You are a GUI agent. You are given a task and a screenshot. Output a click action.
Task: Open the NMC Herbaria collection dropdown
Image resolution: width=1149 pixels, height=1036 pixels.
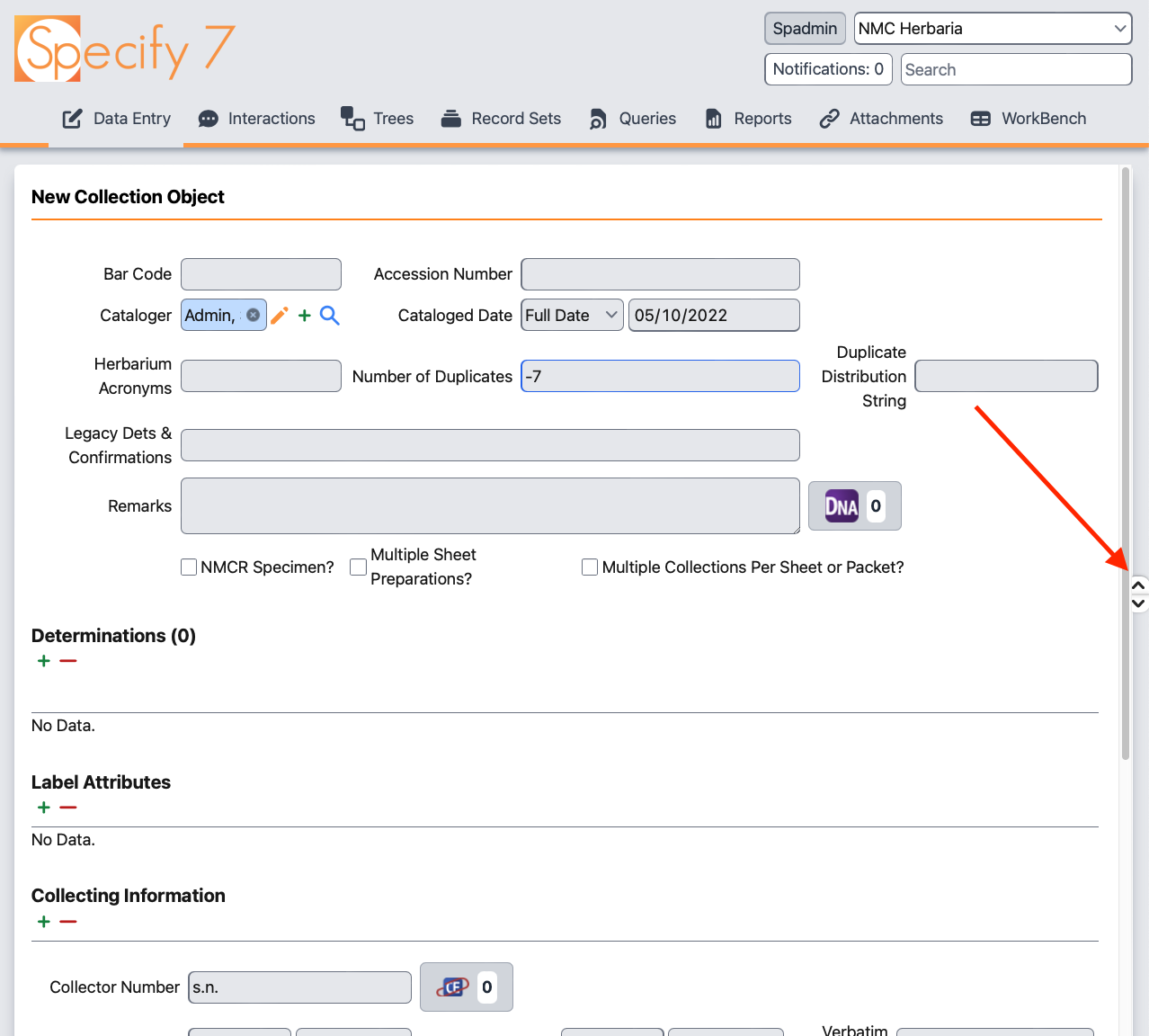point(992,28)
